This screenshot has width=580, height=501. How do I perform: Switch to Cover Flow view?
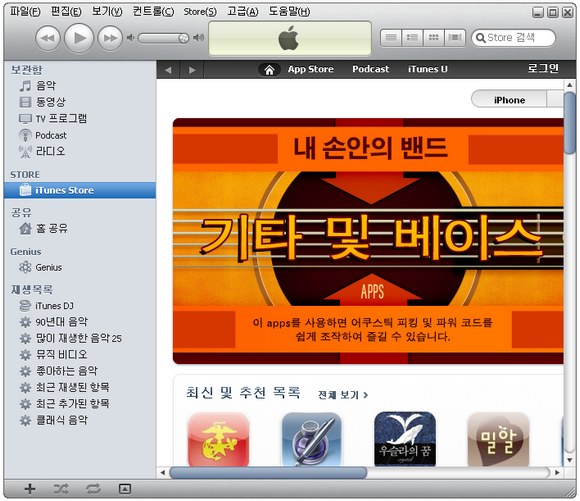point(455,38)
